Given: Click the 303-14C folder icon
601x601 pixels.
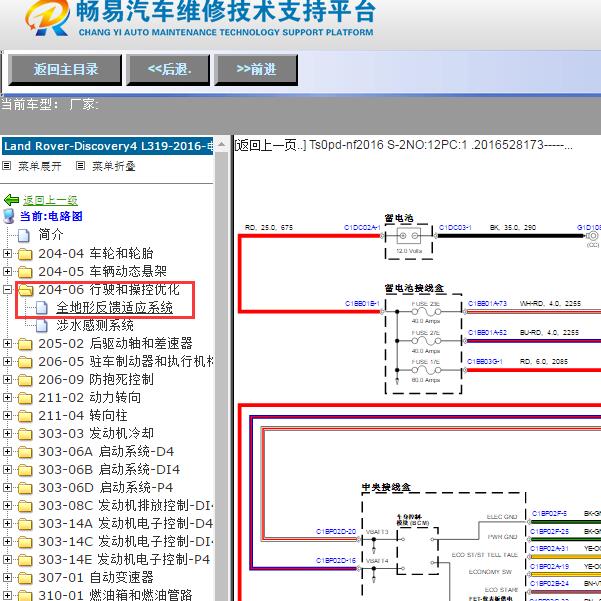Looking at the screenshot, I should [x=25, y=542].
